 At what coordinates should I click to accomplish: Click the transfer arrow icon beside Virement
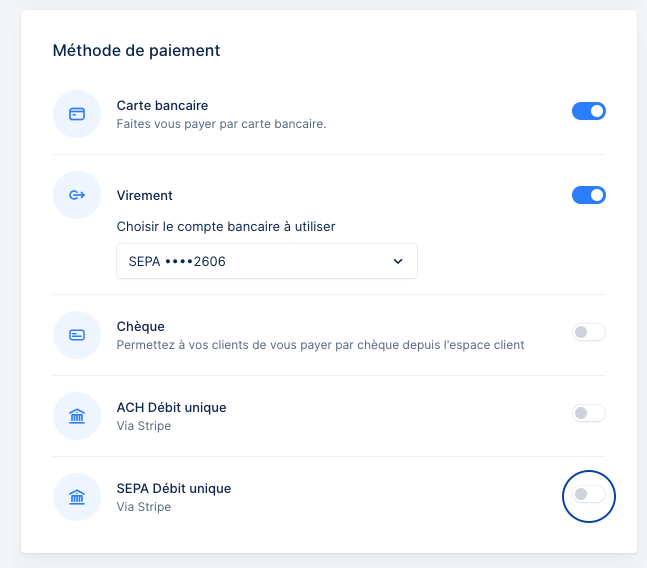click(77, 195)
